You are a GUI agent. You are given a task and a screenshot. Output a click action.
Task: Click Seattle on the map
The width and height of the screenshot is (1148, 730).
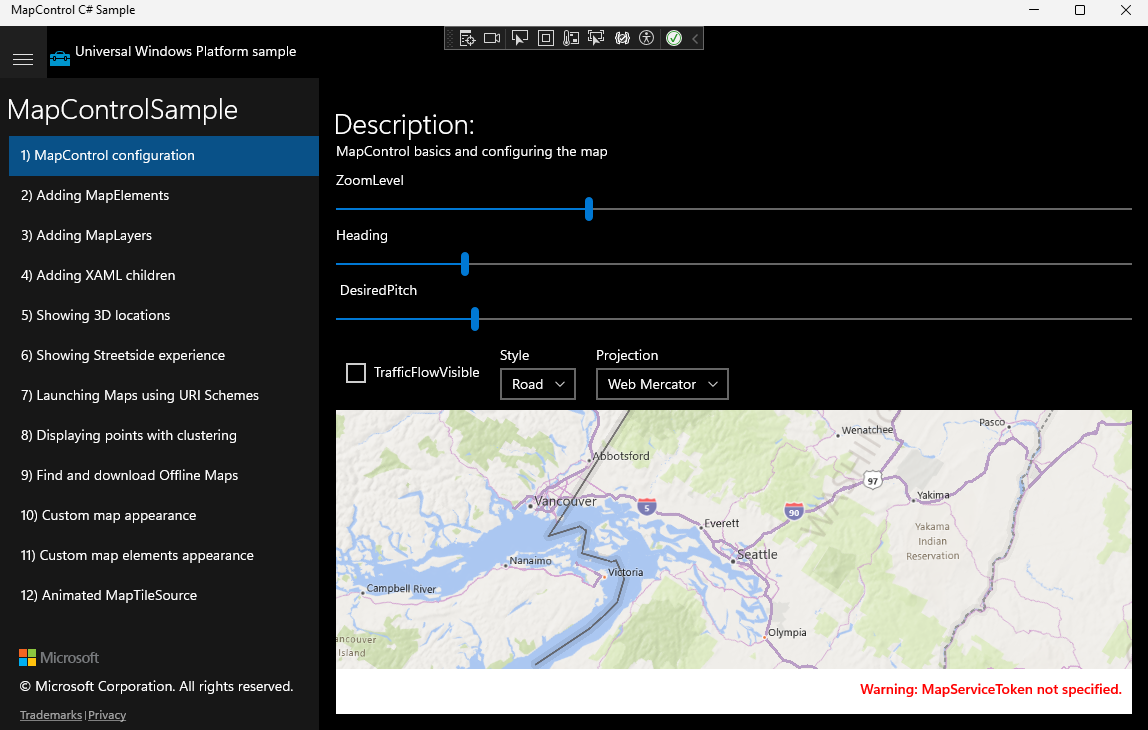point(757,554)
